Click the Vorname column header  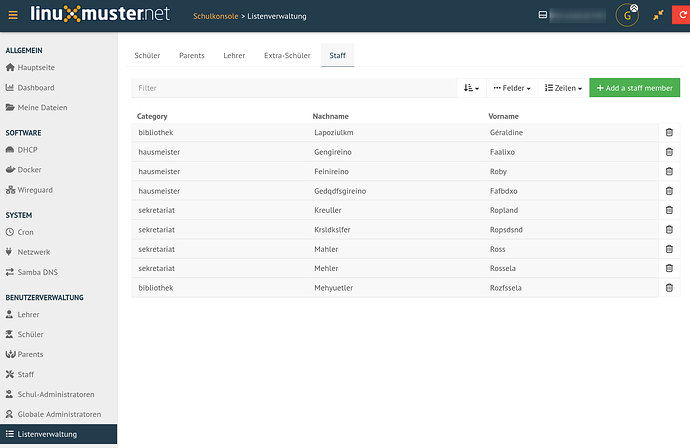click(503, 116)
